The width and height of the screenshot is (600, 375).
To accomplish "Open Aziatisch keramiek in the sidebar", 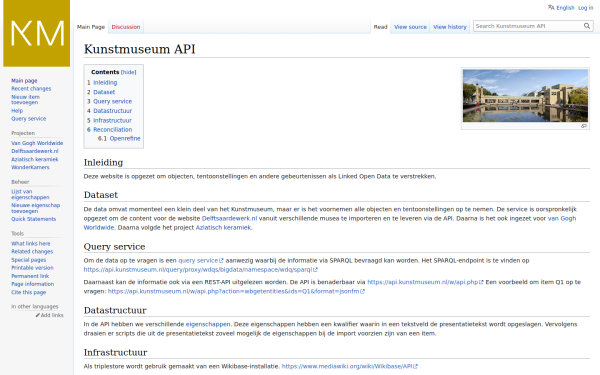I will coord(35,159).
